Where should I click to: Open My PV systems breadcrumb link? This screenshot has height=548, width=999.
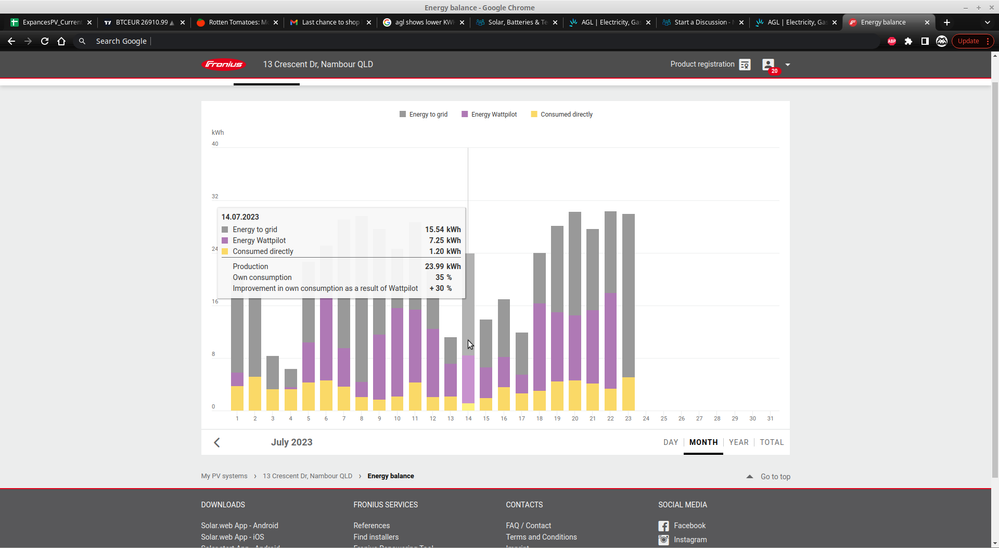(224, 476)
